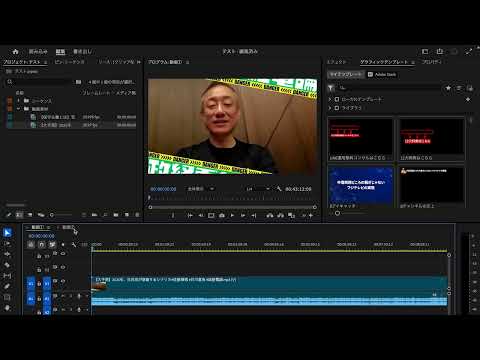This screenshot has width=480, height=360.
Task: Click the Extract button in program monitor
Action: pos(280,216)
